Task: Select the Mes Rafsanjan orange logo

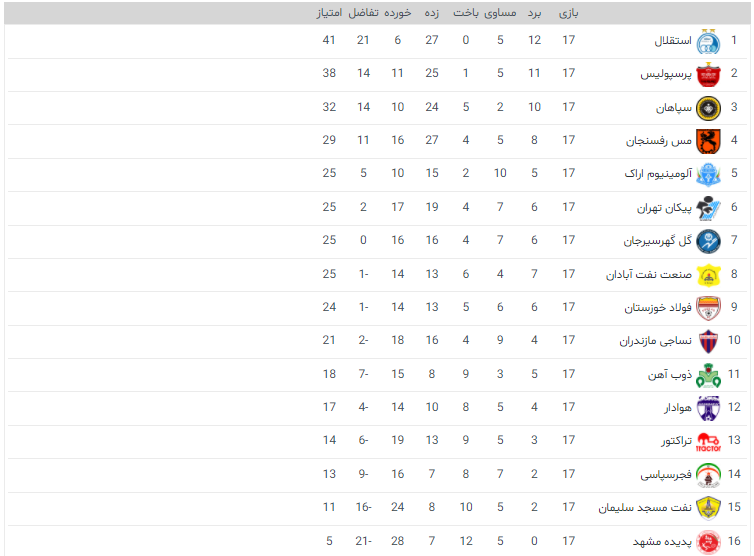Action: 708,141
